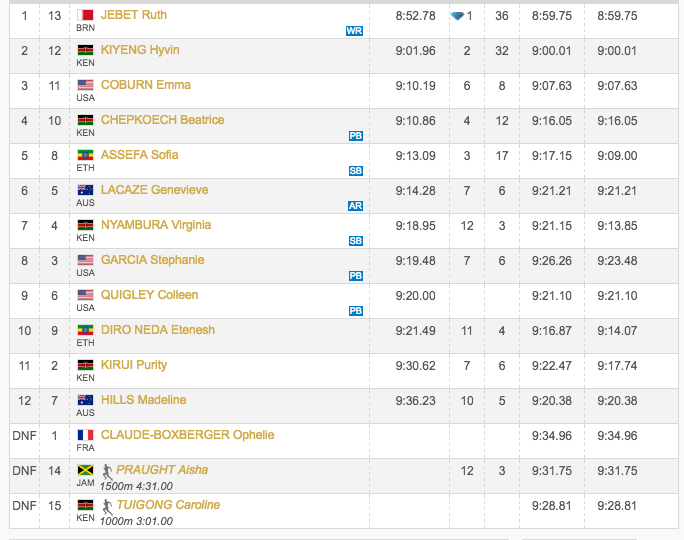Open JEBET Ruth athlete profile
Image resolution: width=684 pixels, height=540 pixels.
(x=134, y=15)
